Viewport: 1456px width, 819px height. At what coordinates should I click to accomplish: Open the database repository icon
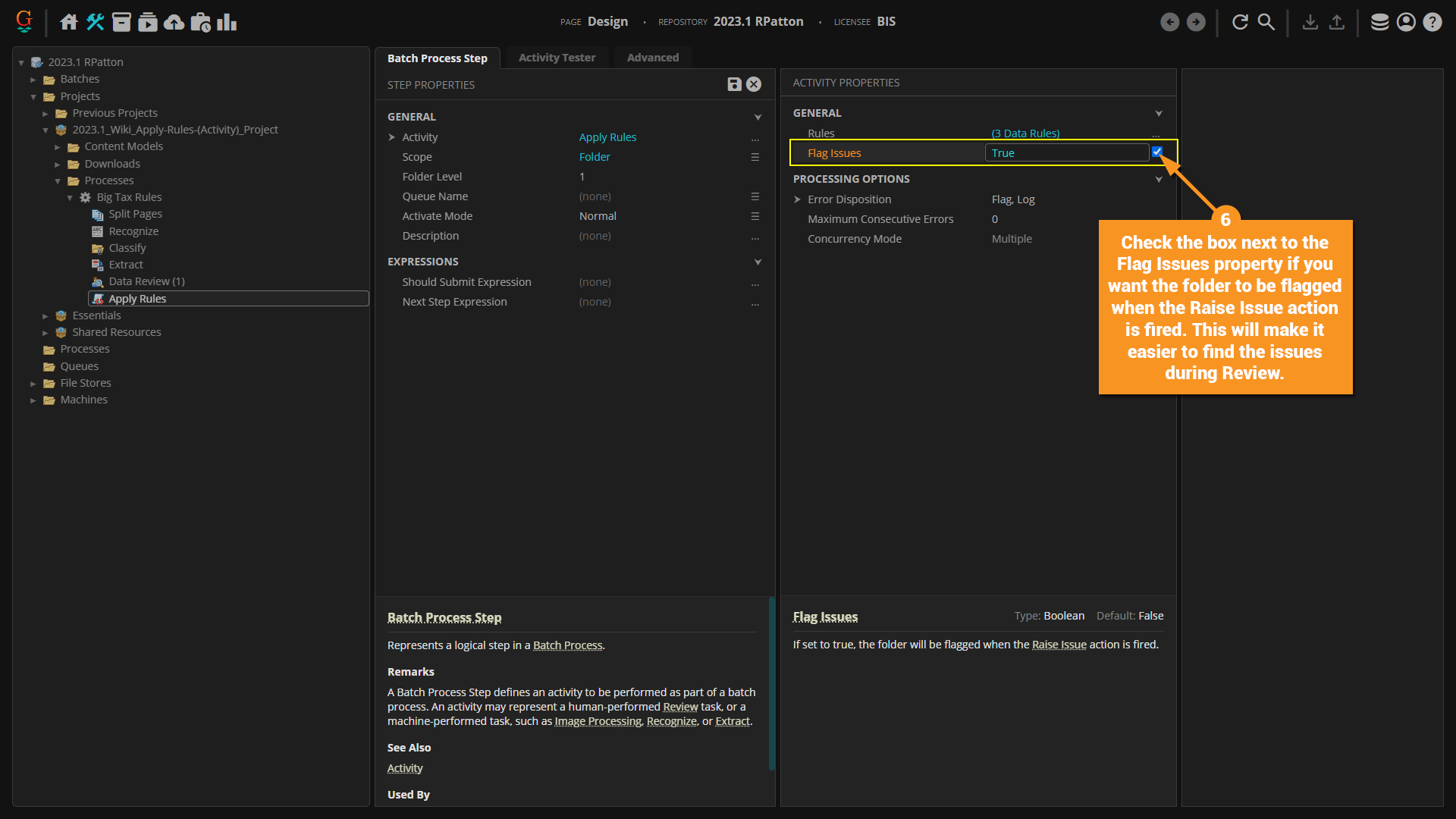click(1379, 22)
